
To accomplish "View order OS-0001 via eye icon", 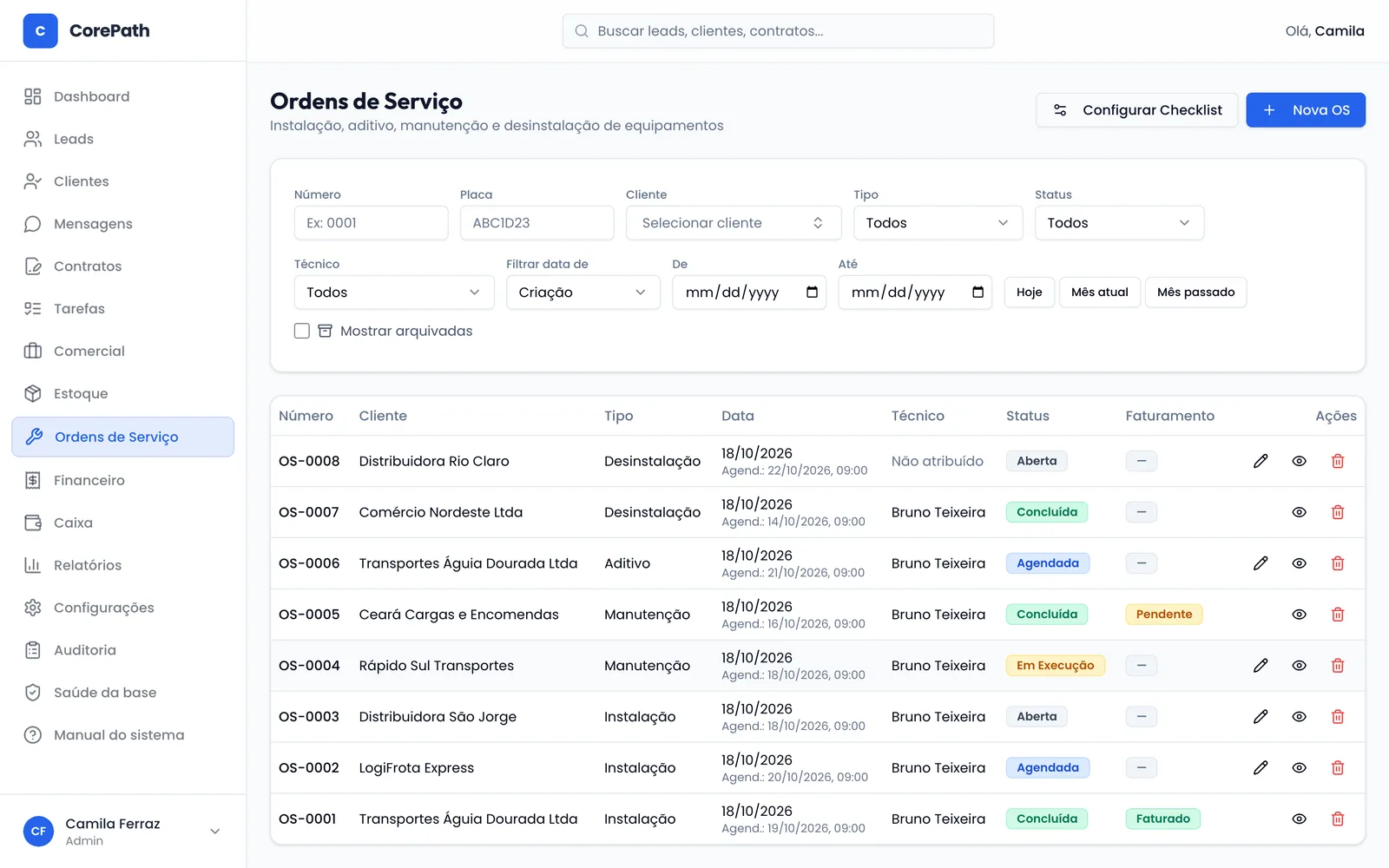I will (1299, 819).
